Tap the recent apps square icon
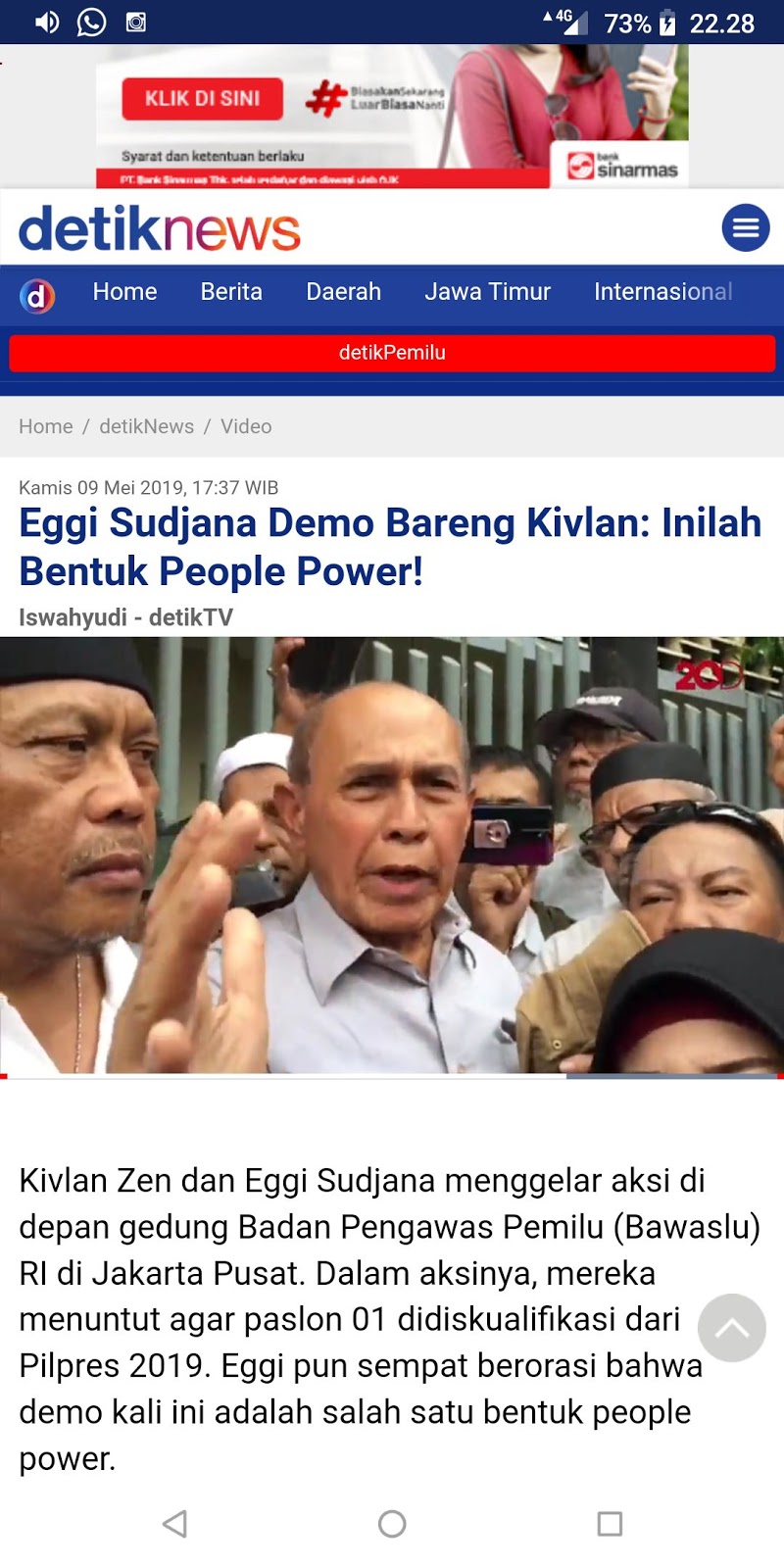This screenshot has width=784, height=1568. (610, 1523)
